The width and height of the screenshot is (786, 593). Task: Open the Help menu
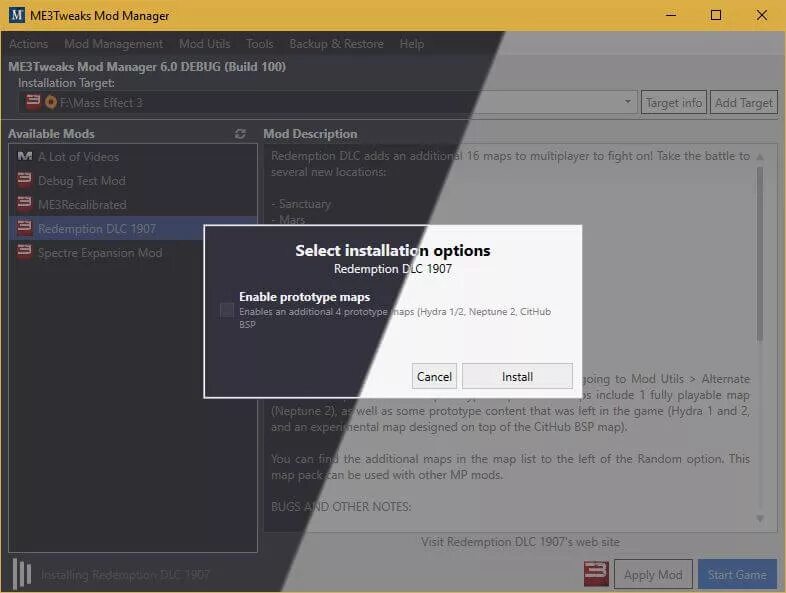click(x=412, y=44)
